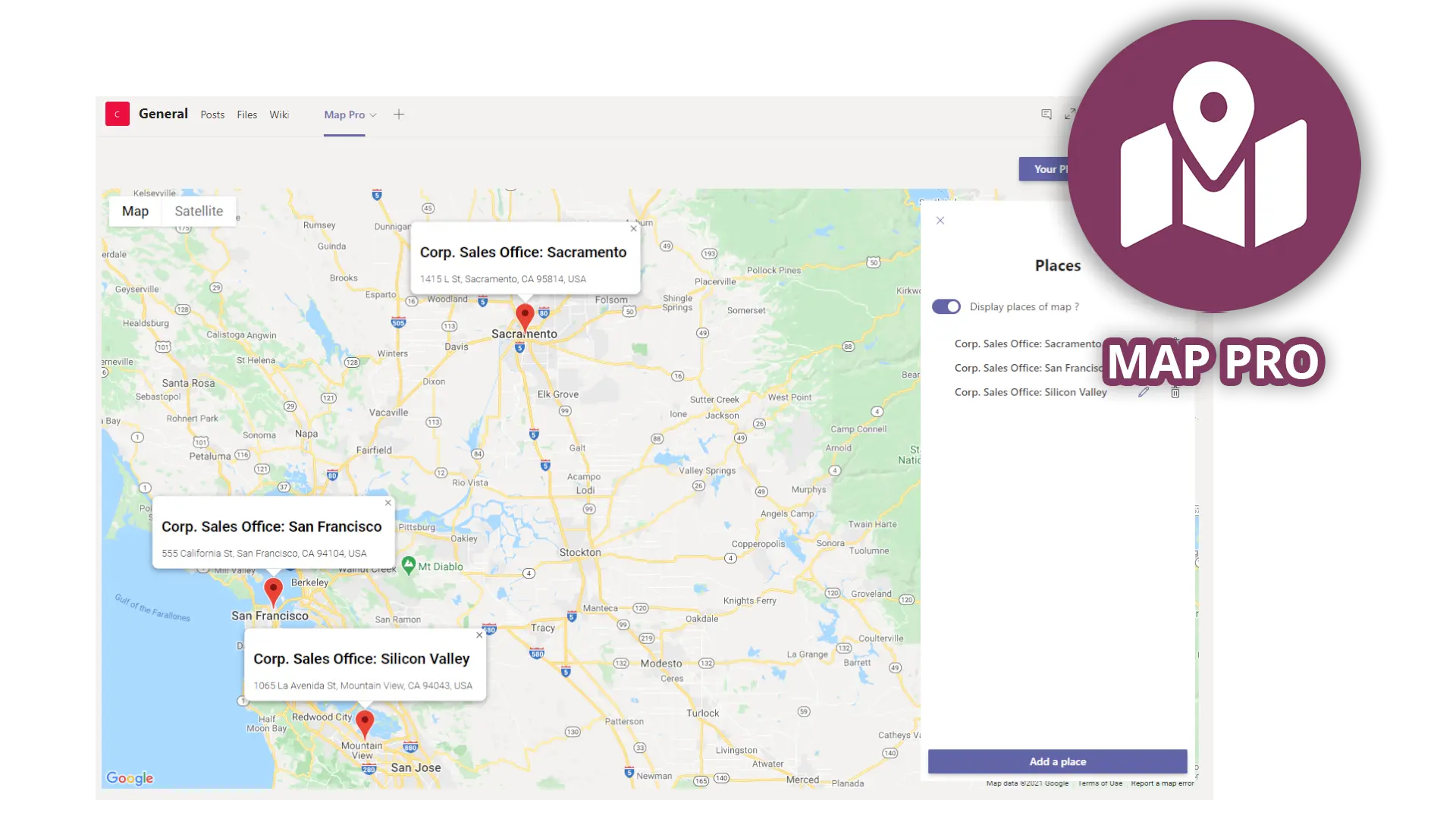The image size is (1456, 819).
Task: Click the red Sacramento map pin
Action: pyautogui.click(x=525, y=317)
